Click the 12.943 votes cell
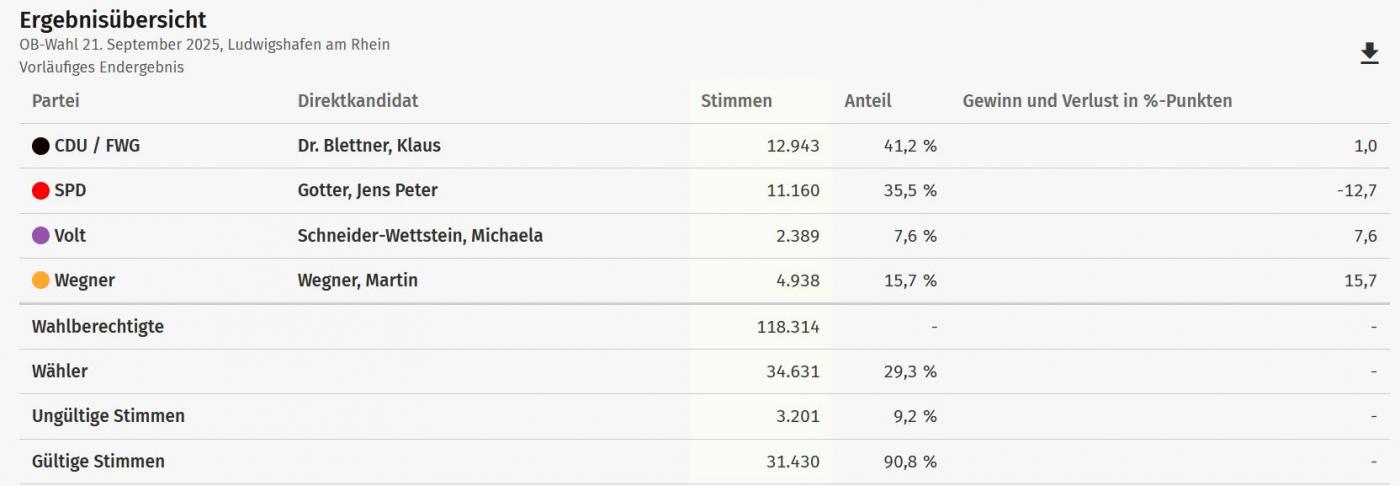 click(792, 146)
